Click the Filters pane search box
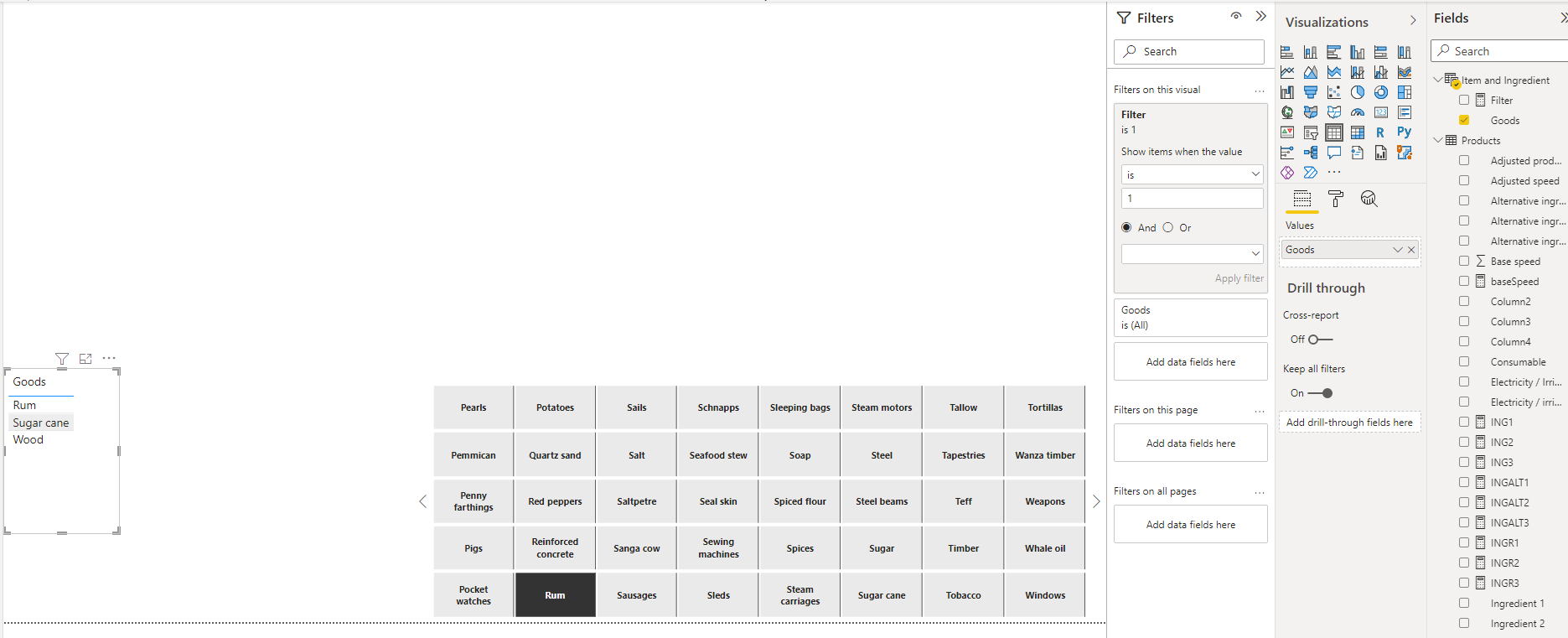Image resolution: width=1568 pixels, height=638 pixels. pyautogui.click(x=1189, y=51)
